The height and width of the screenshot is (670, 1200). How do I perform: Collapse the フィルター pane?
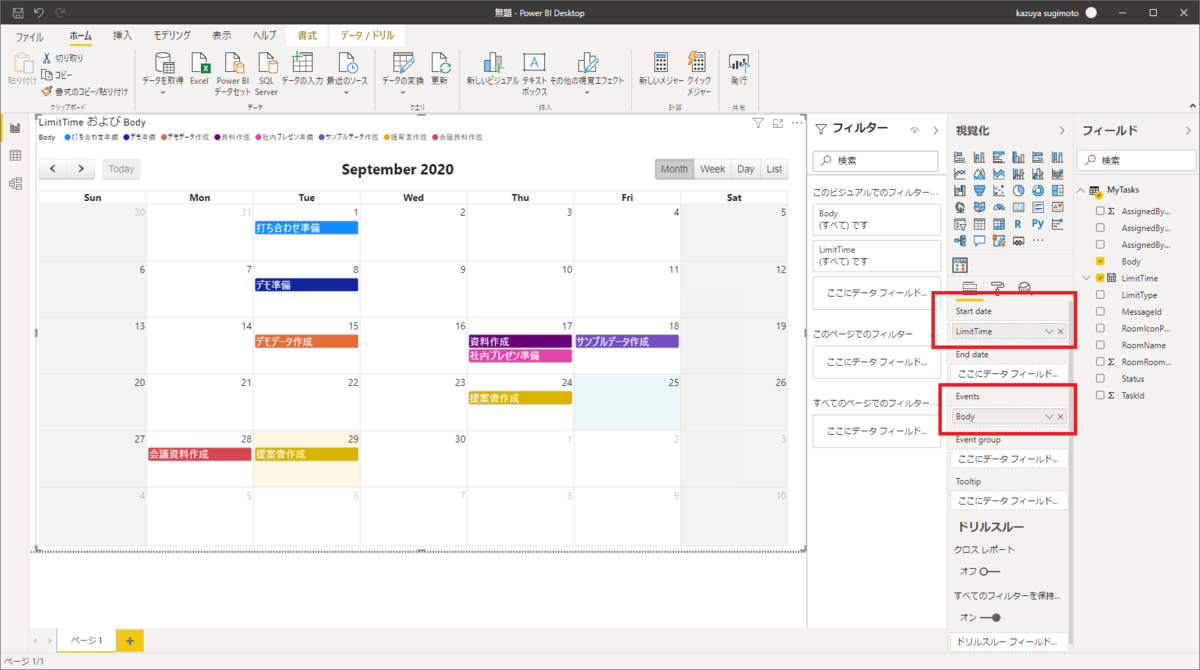point(936,130)
